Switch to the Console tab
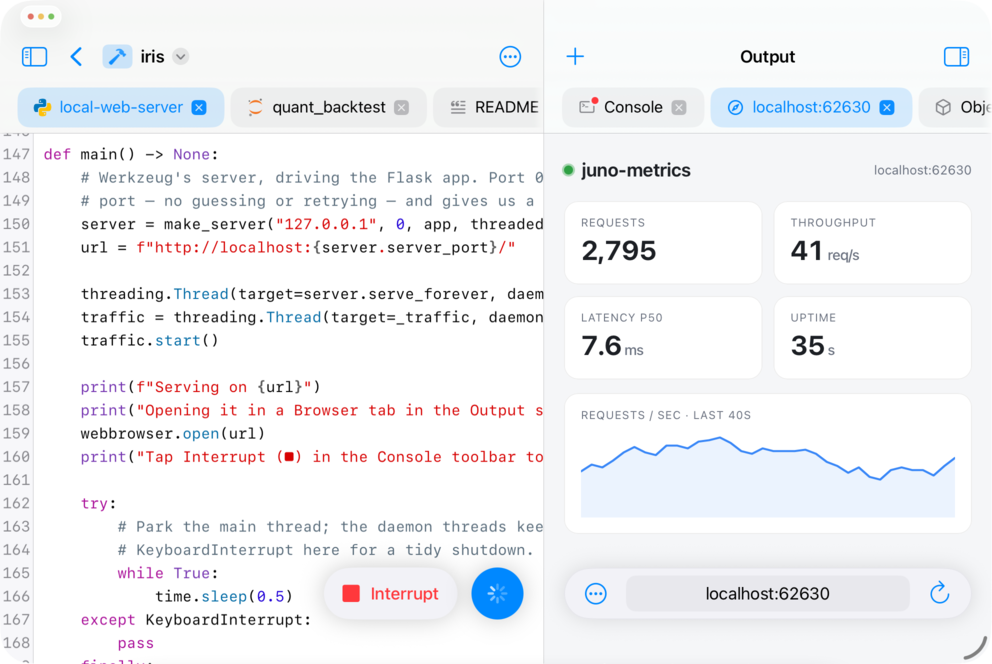 (x=633, y=108)
